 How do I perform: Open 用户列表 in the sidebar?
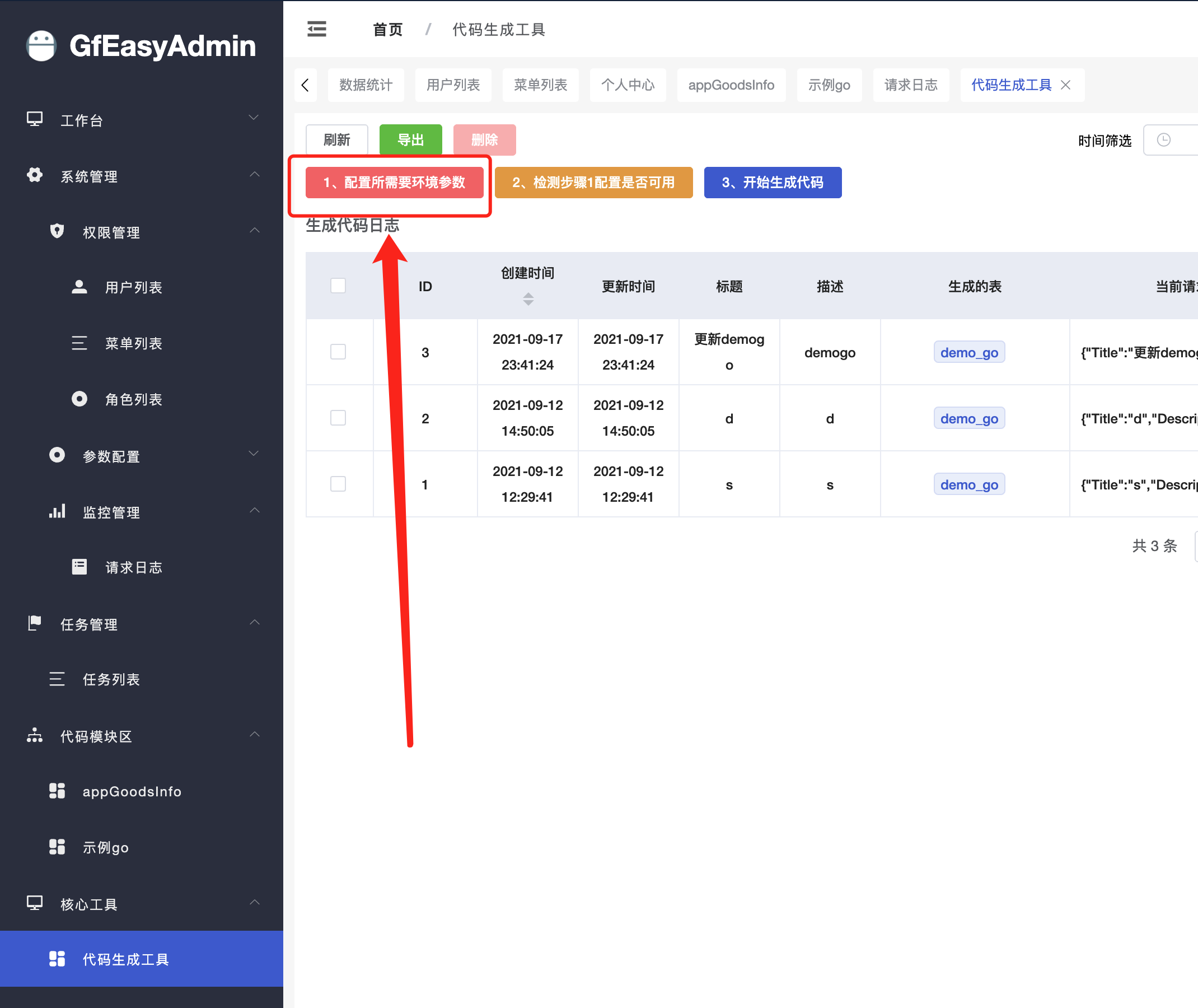click(142, 287)
